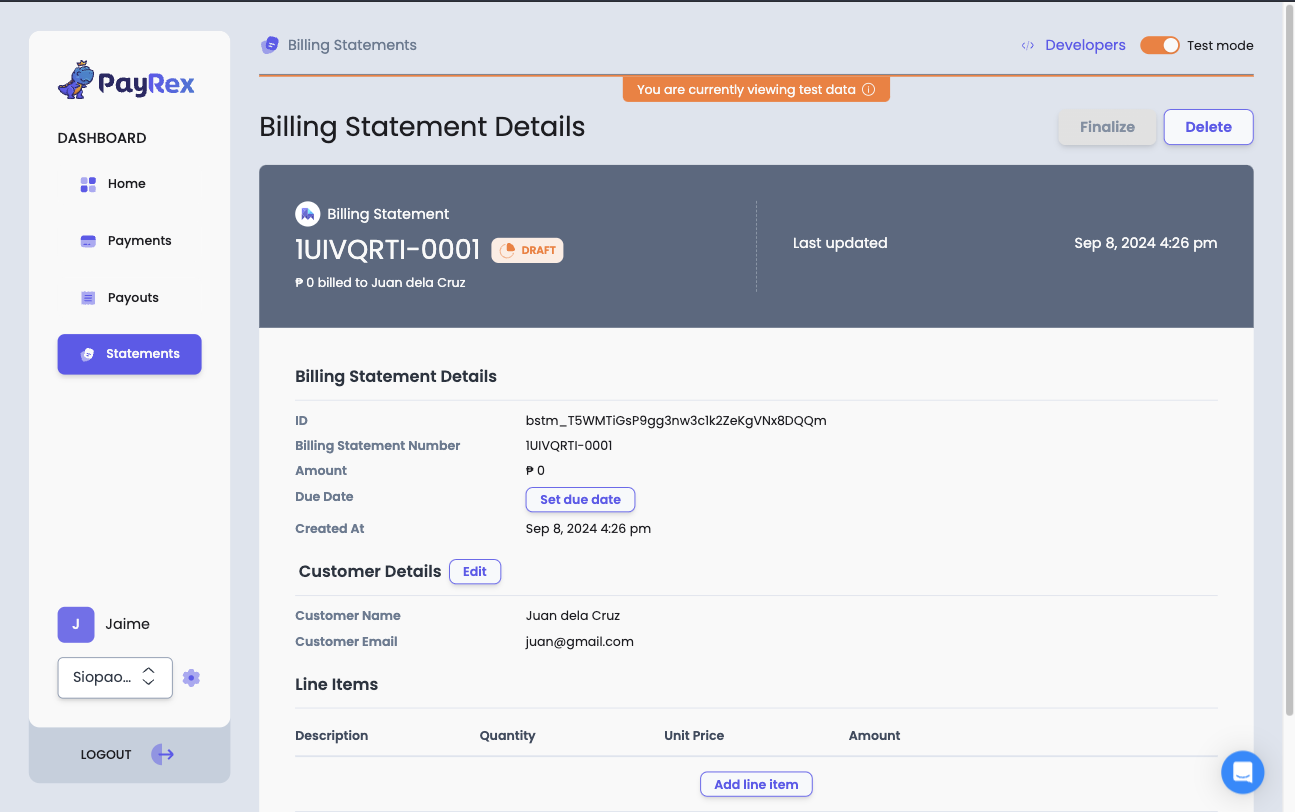Open settings via the gear icon near Siopao
The height and width of the screenshot is (812, 1295).
pos(191,677)
